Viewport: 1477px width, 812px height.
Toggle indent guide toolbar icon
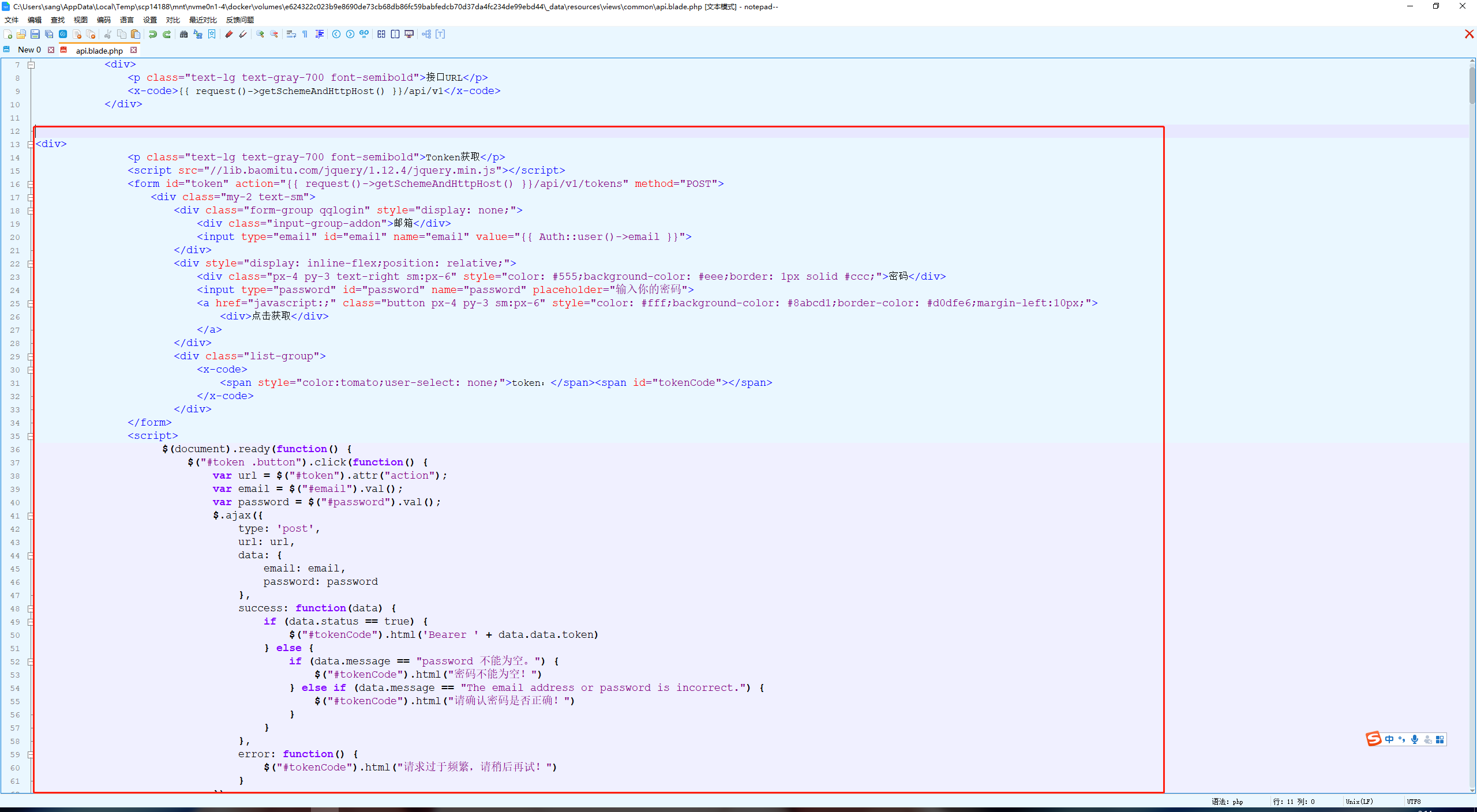click(320, 35)
